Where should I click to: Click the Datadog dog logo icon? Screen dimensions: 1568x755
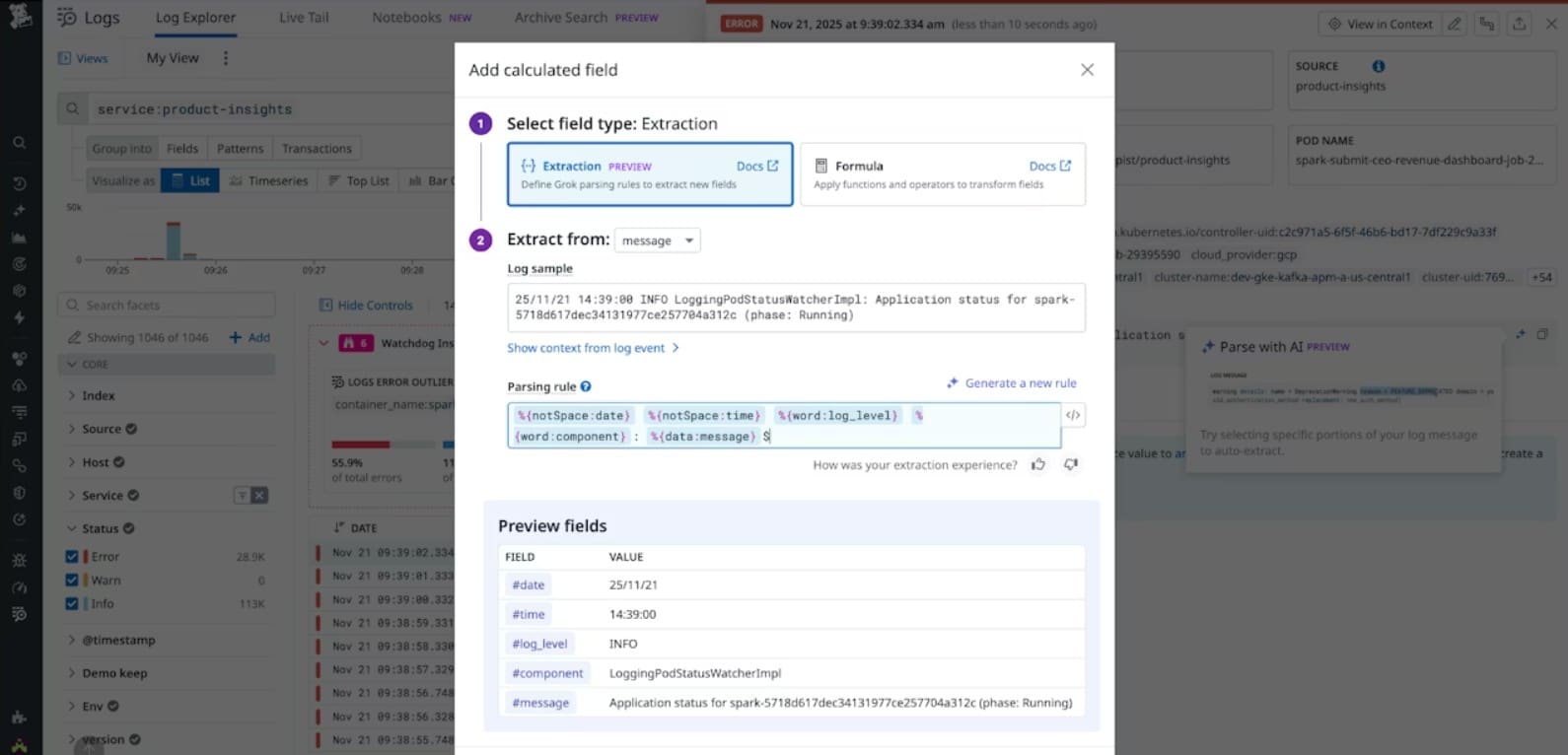coord(20,17)
